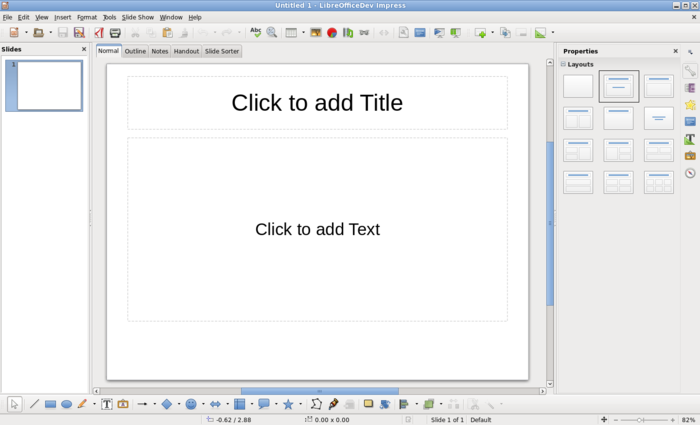This screenshot has width=700, height=425.
Task: Switch to the Notes tab
Action: [159, 51]
